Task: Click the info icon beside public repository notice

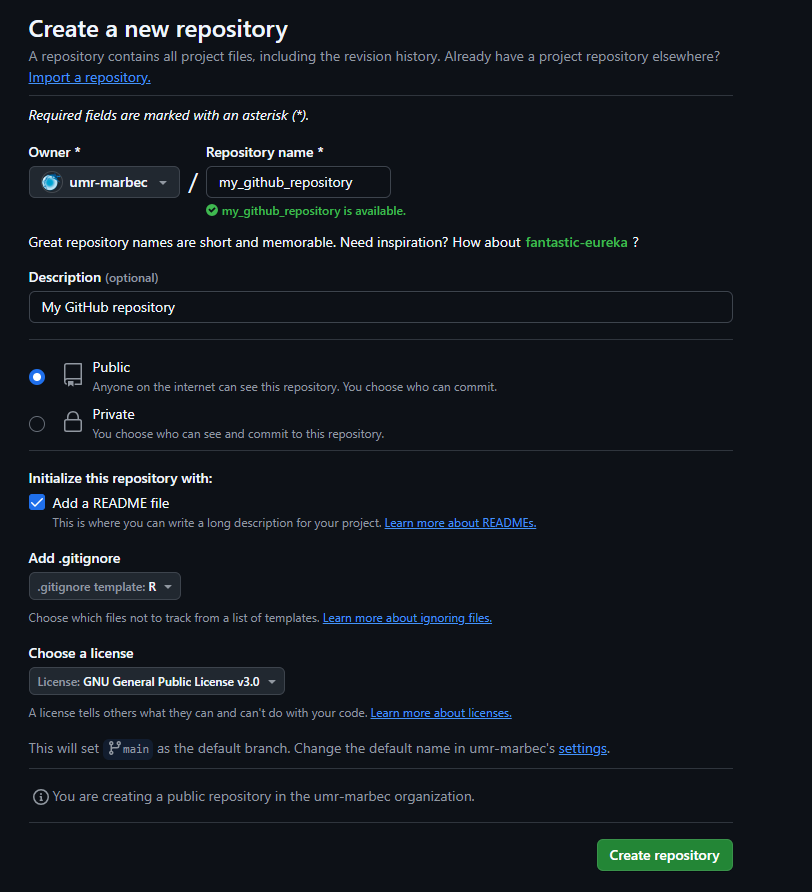Action: (x=41, y=797)
